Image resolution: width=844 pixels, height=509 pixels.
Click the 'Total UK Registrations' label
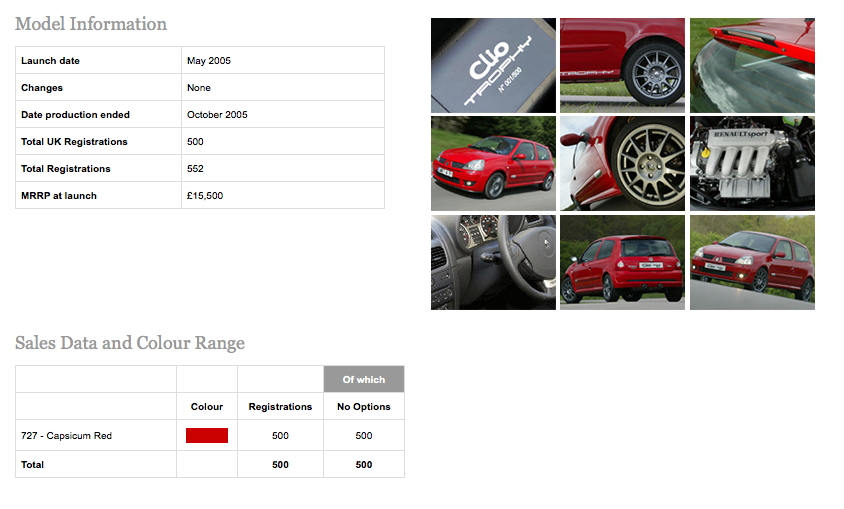click(x=74, y=142)
